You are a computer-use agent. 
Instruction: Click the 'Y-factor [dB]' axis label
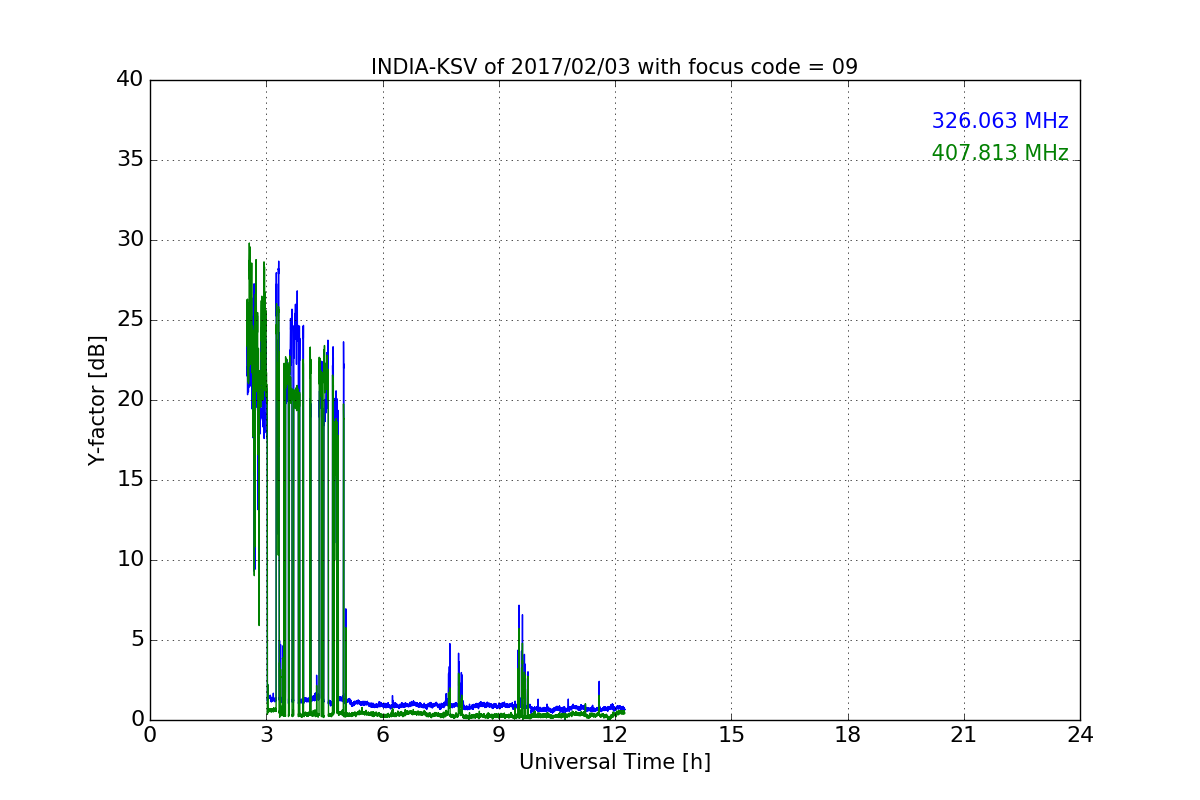(97, 400)
